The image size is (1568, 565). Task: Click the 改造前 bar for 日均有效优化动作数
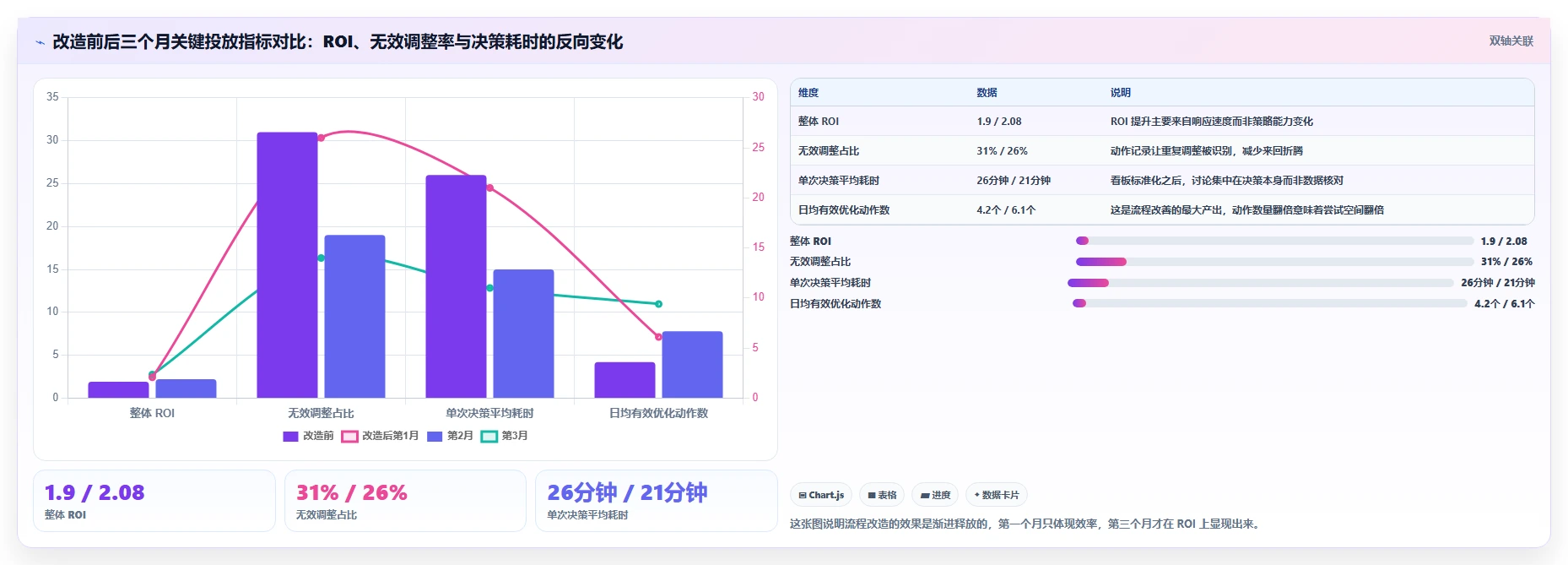624,380
